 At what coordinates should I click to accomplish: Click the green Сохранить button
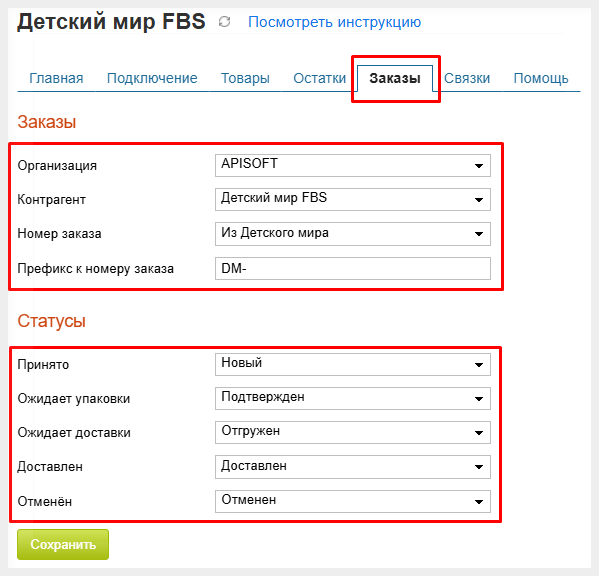click(63, 544)
